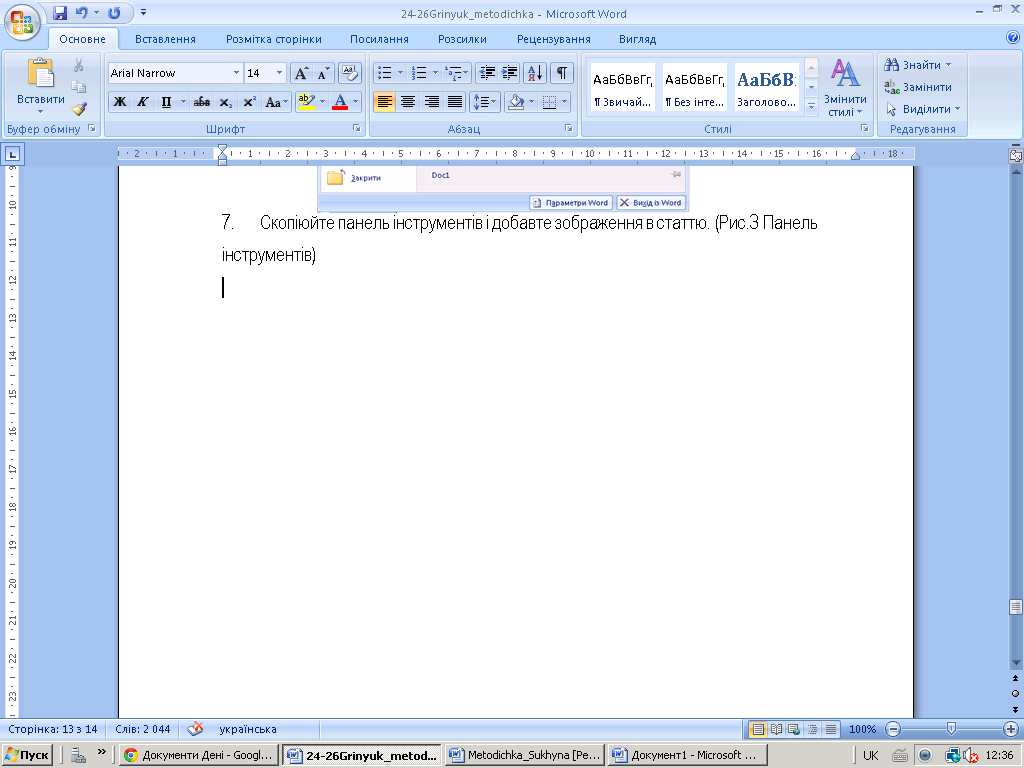Apply the Звичайний style
Viewport: 1024px width, 768px height.
pyautogui.click(x=622, y=88)
